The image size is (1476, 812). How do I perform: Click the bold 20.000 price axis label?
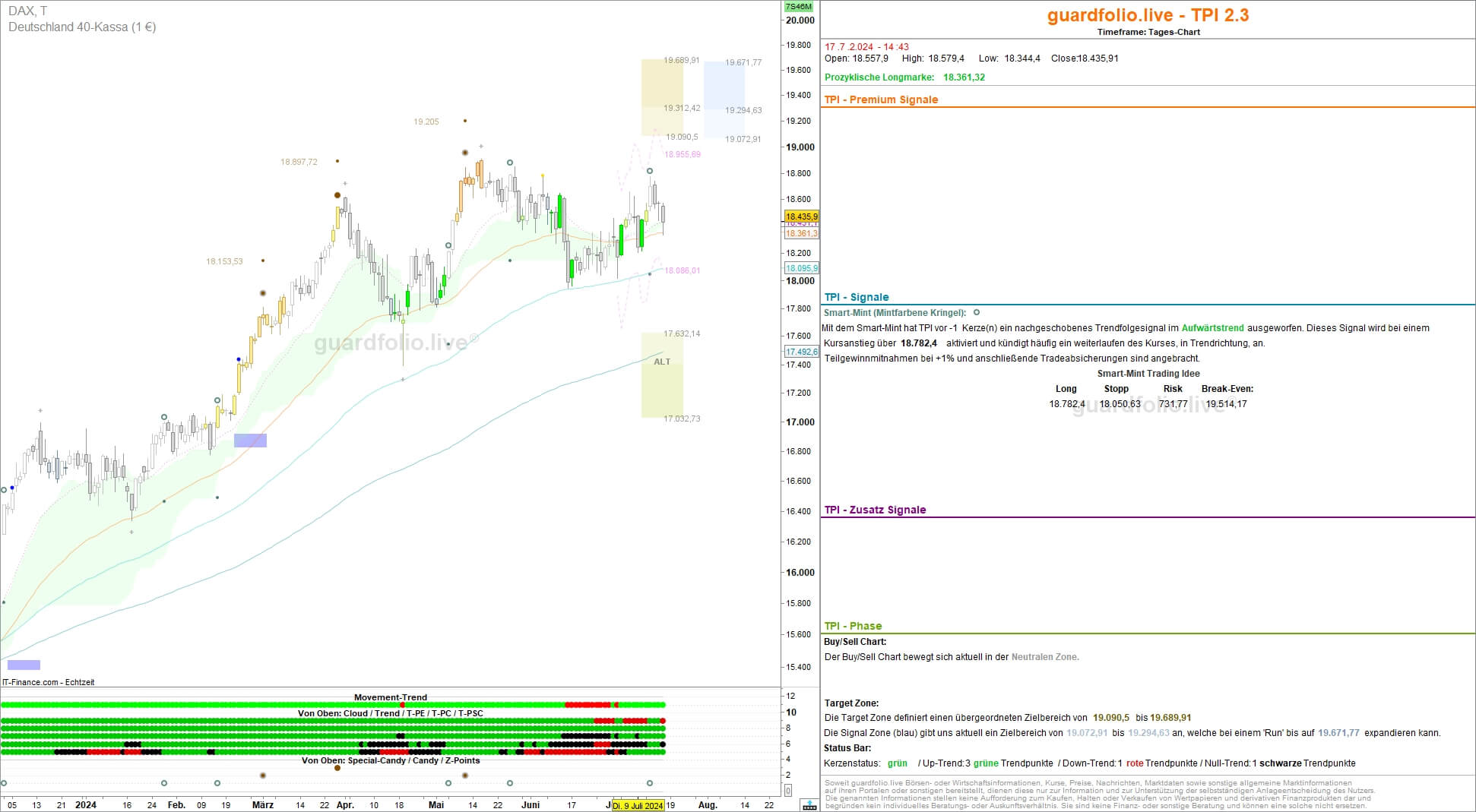pyautogui.click(x=800, y=21)
